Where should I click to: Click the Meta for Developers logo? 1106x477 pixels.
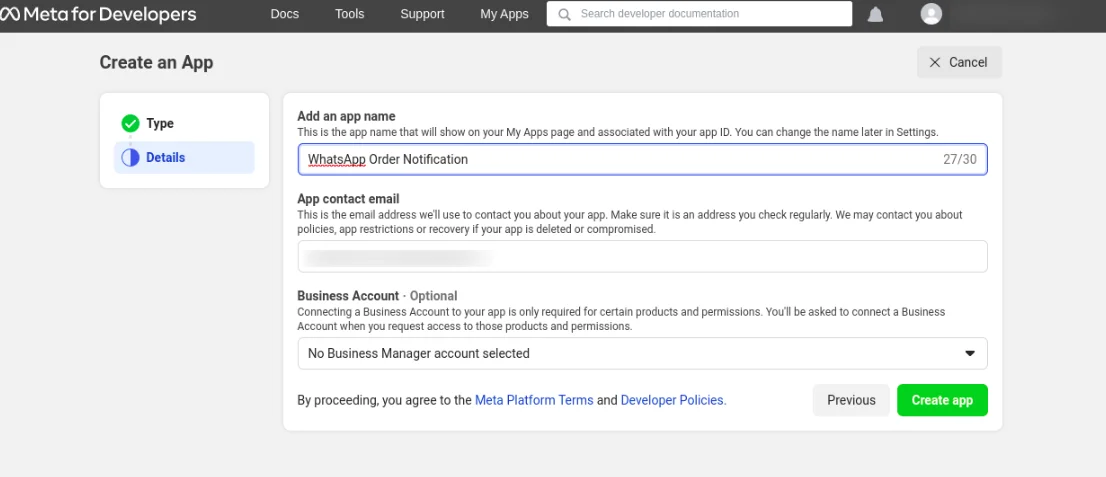click(98, 14)
